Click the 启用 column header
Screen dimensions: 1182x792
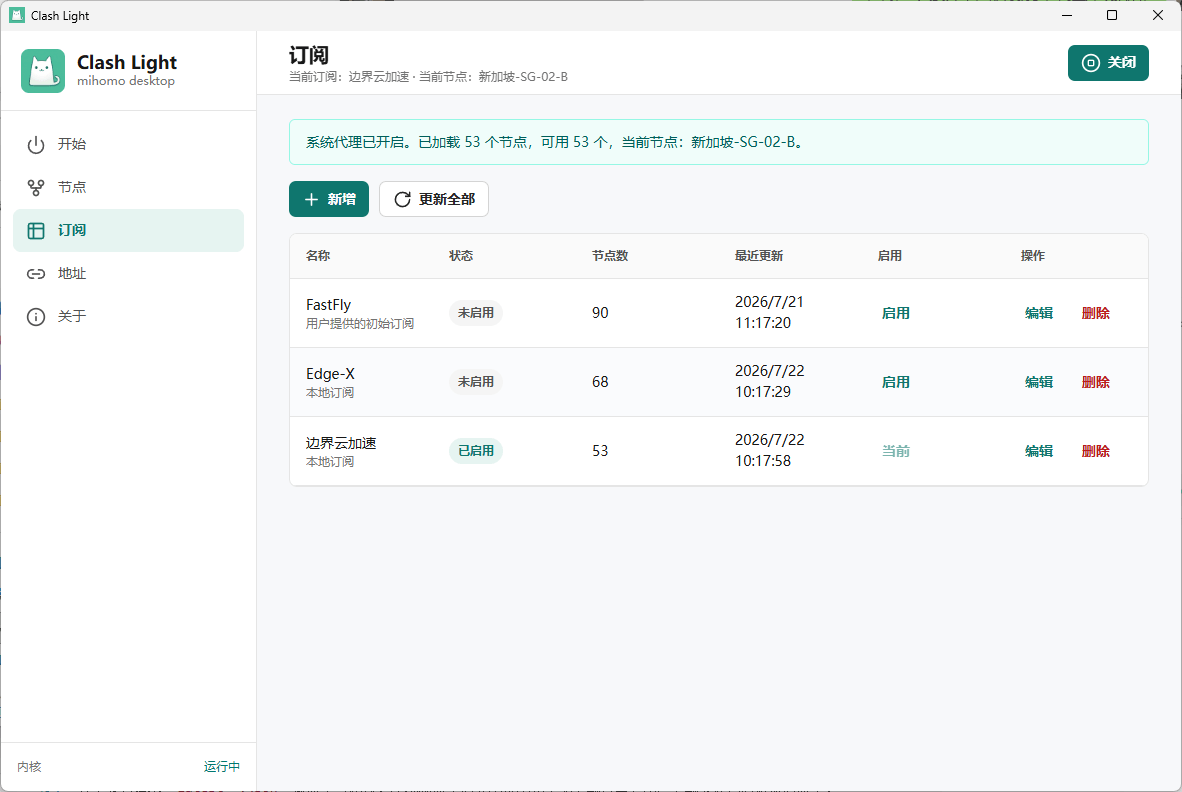(890, 255)
